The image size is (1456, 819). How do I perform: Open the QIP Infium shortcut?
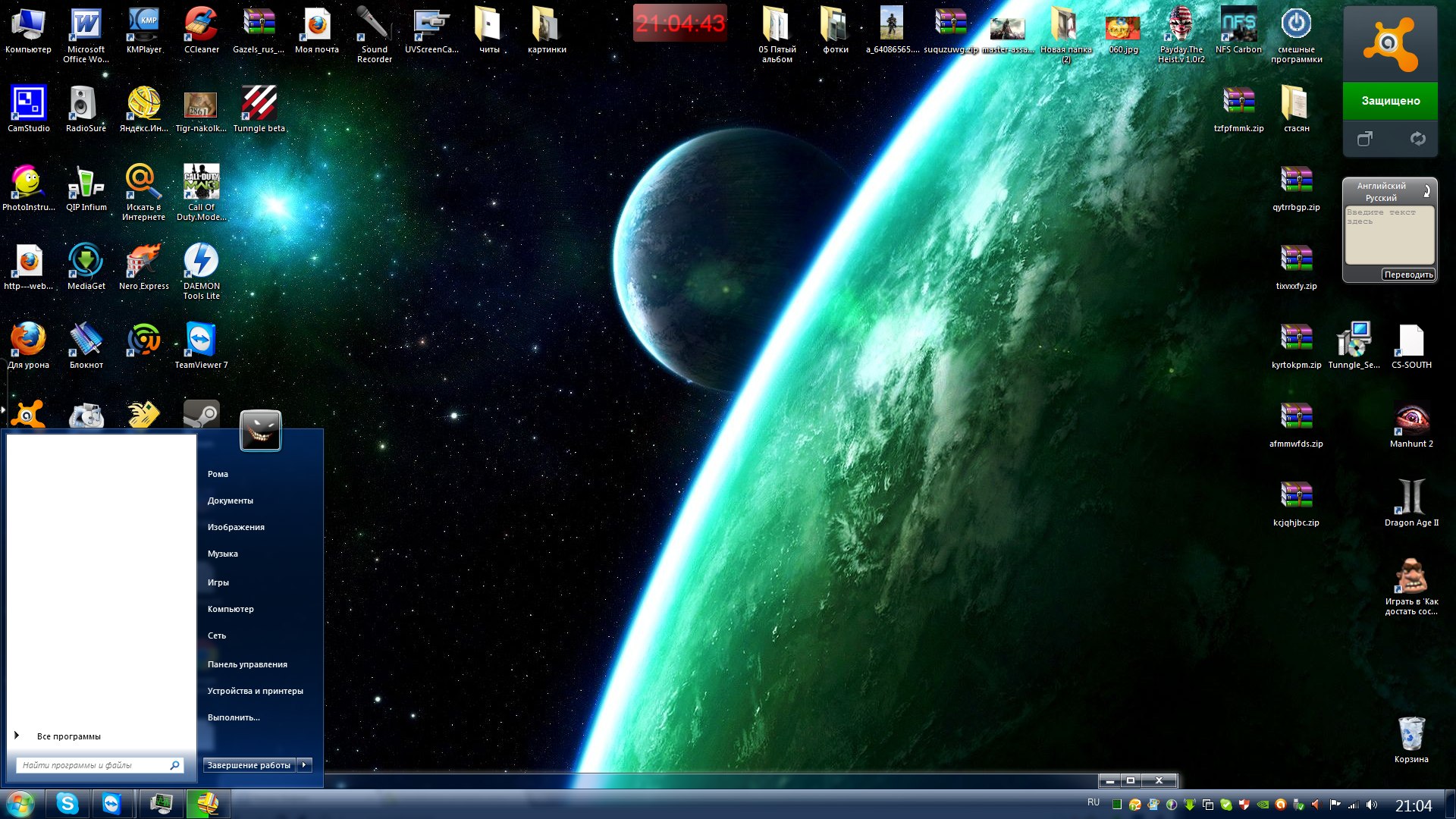pos(86,188)
